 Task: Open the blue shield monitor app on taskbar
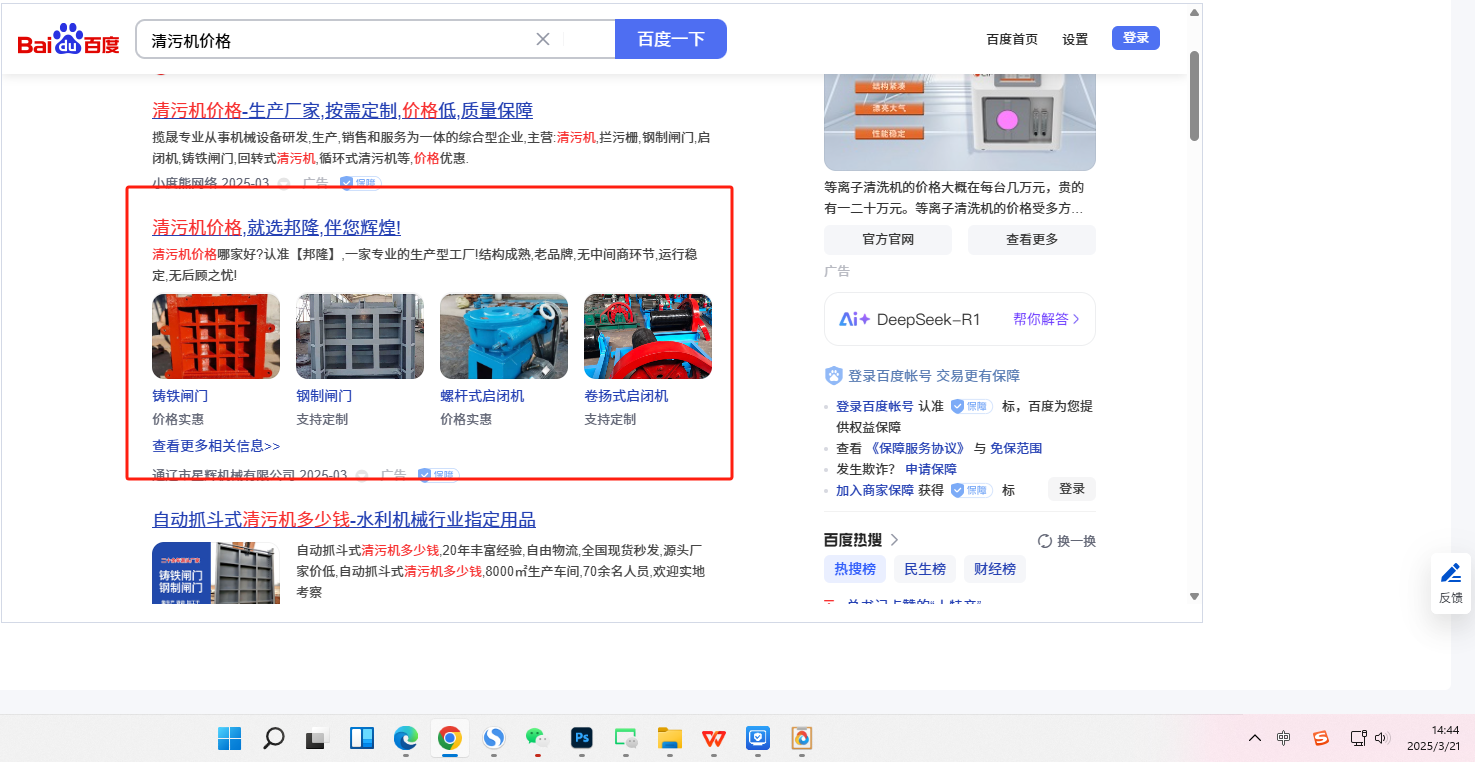[x=757, y=738]
